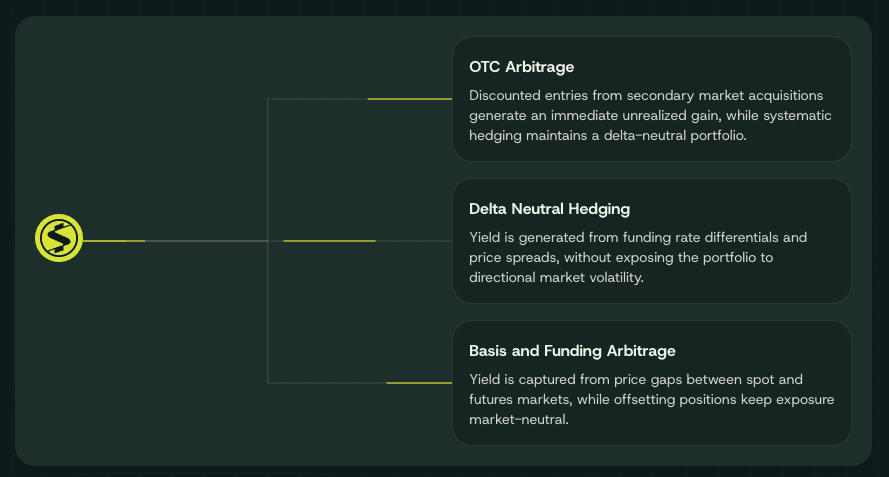Click the OTC Arbitrage description paragraph
Image resolution: width=889 pixels, height=477 pixels.
(x=650, y=116)
